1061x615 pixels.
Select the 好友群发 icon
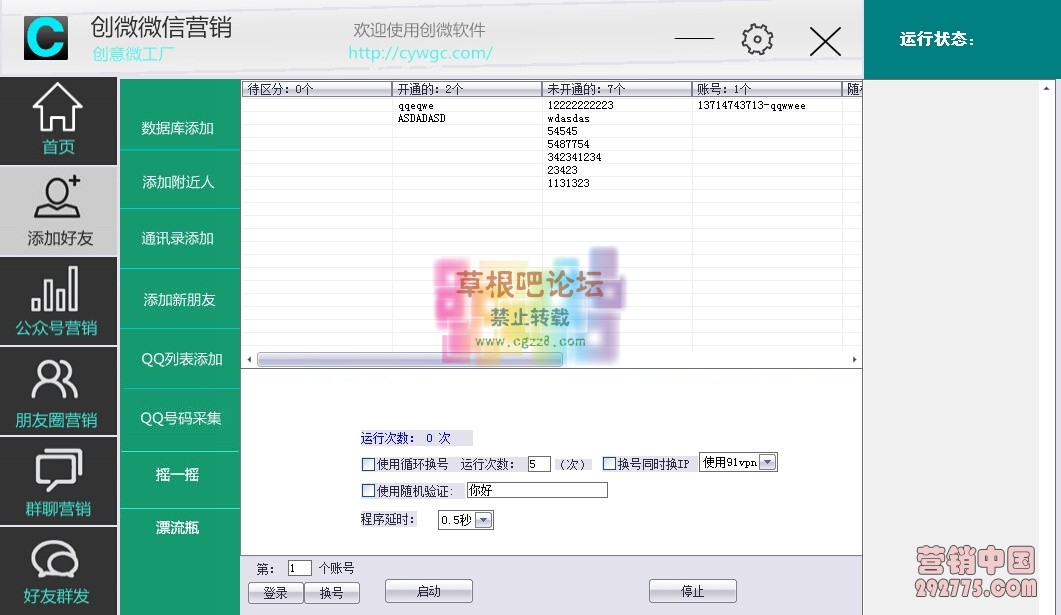(x=58, y=570)
